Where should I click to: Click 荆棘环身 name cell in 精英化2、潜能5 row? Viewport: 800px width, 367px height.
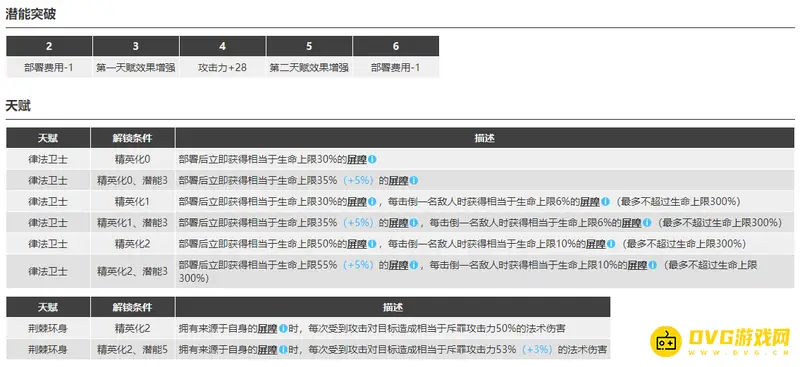click(48, 350)
